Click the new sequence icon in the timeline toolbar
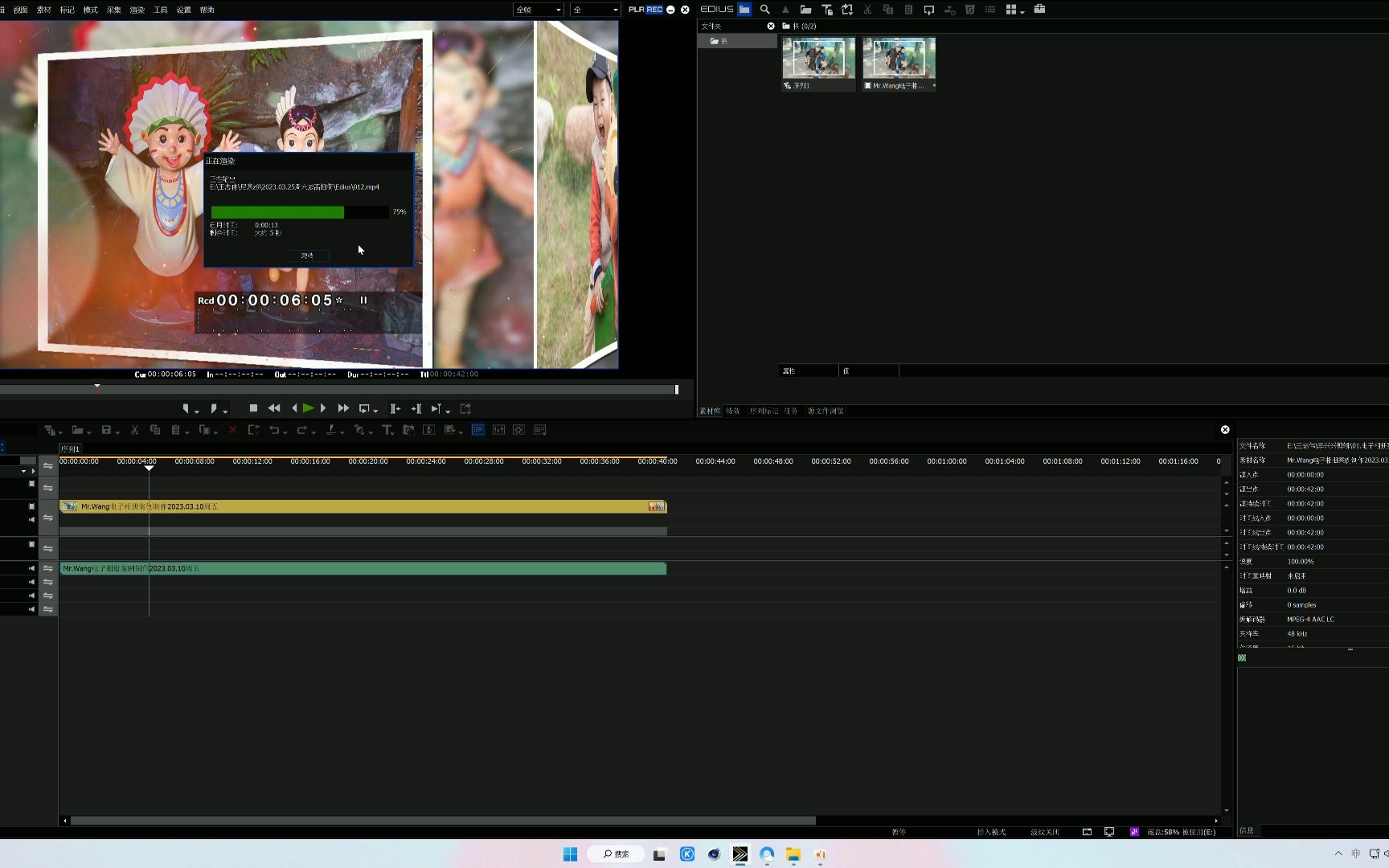Screen dimensions: 1389x868 pos(50,430)
